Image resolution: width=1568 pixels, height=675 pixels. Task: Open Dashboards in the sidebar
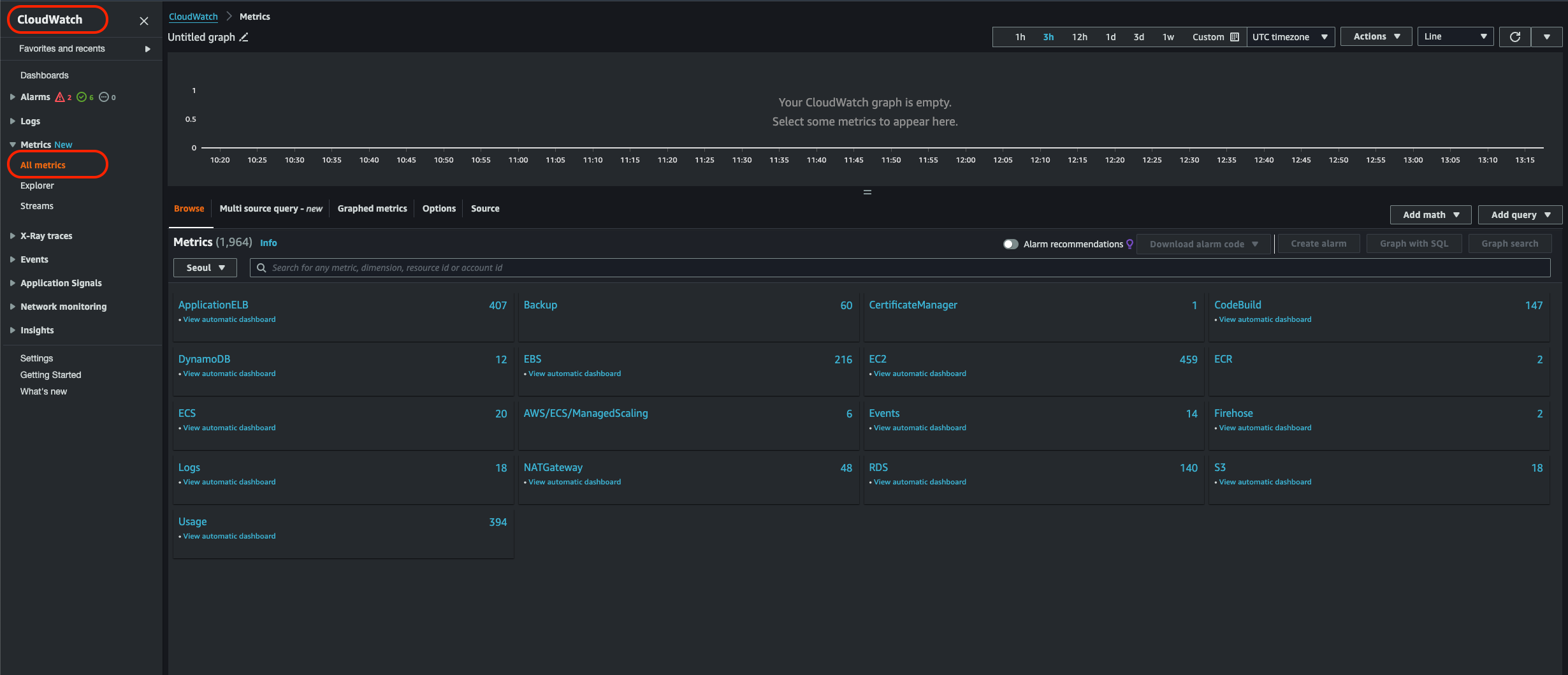(44, 75)
